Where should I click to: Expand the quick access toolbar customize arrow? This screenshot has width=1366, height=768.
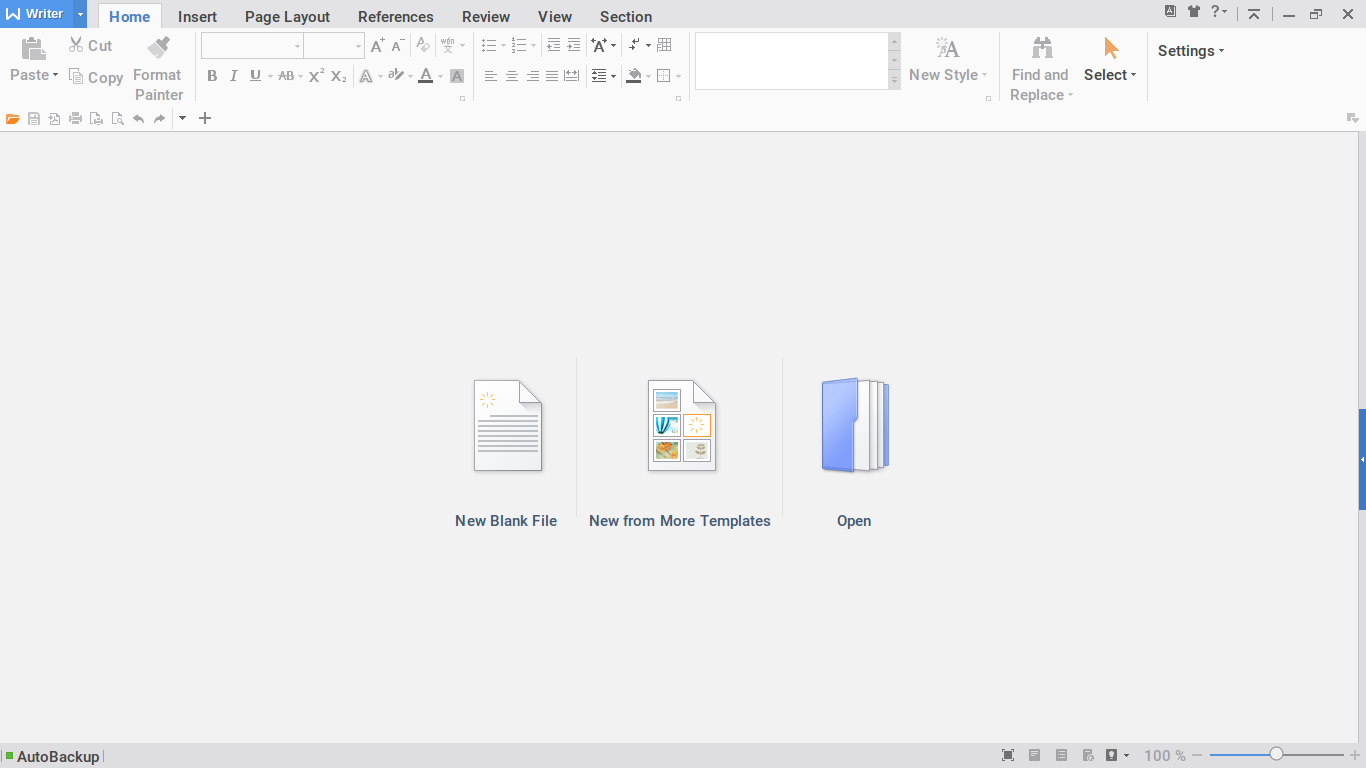(x=182, y=119)
